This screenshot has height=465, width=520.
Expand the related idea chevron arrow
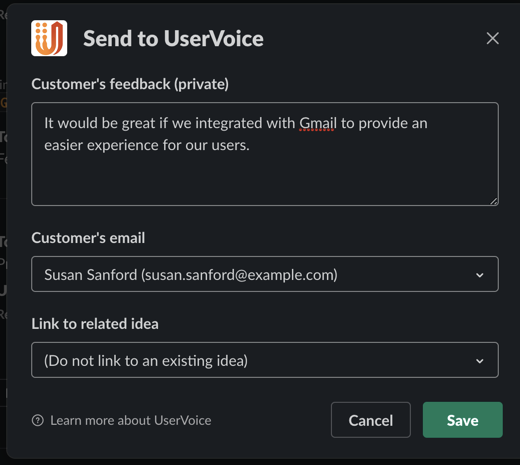click(x=480, y=361)
